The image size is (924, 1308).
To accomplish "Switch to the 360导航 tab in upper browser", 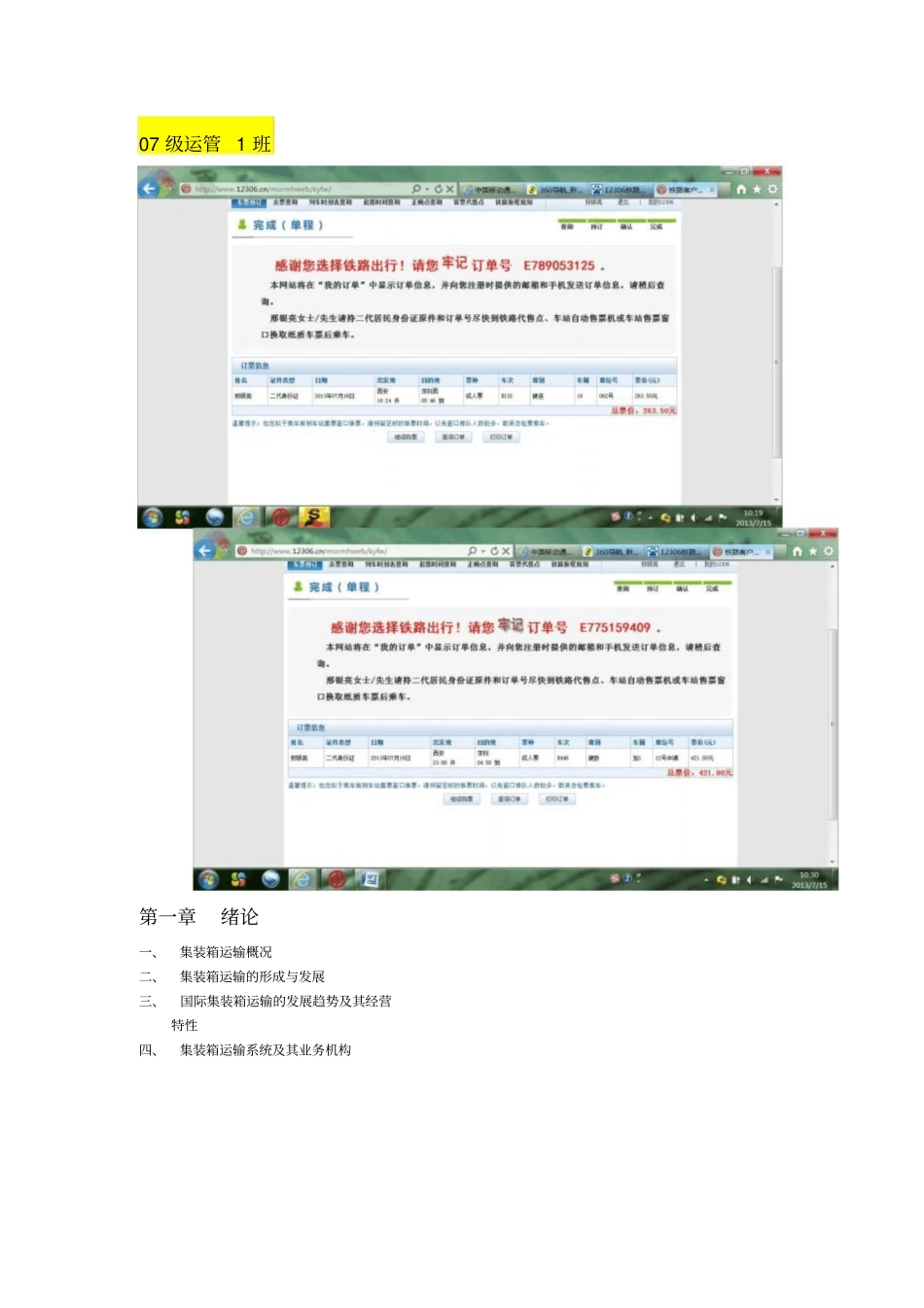I will (556, 190).
